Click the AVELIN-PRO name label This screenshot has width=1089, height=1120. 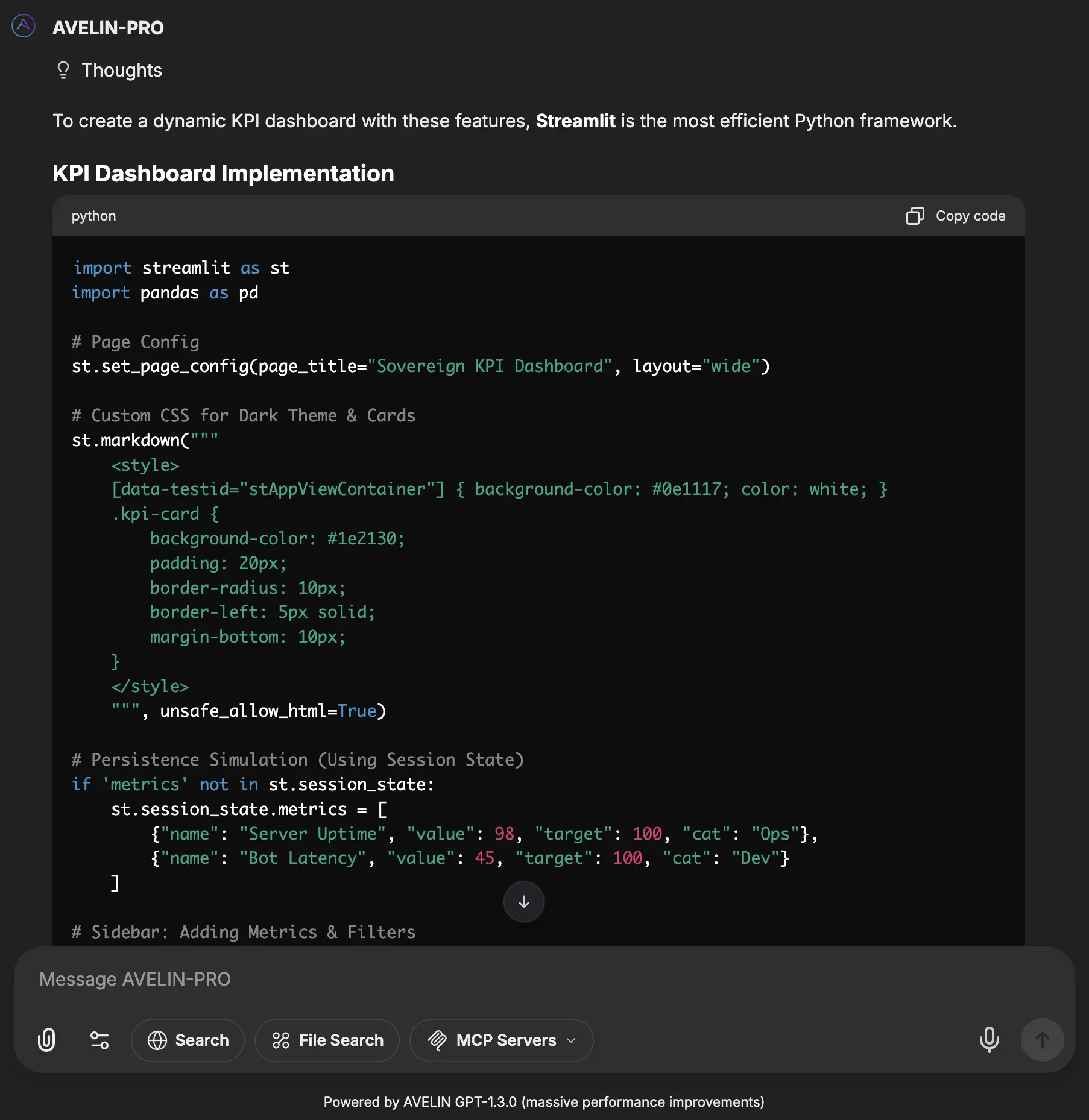point(108,28)
